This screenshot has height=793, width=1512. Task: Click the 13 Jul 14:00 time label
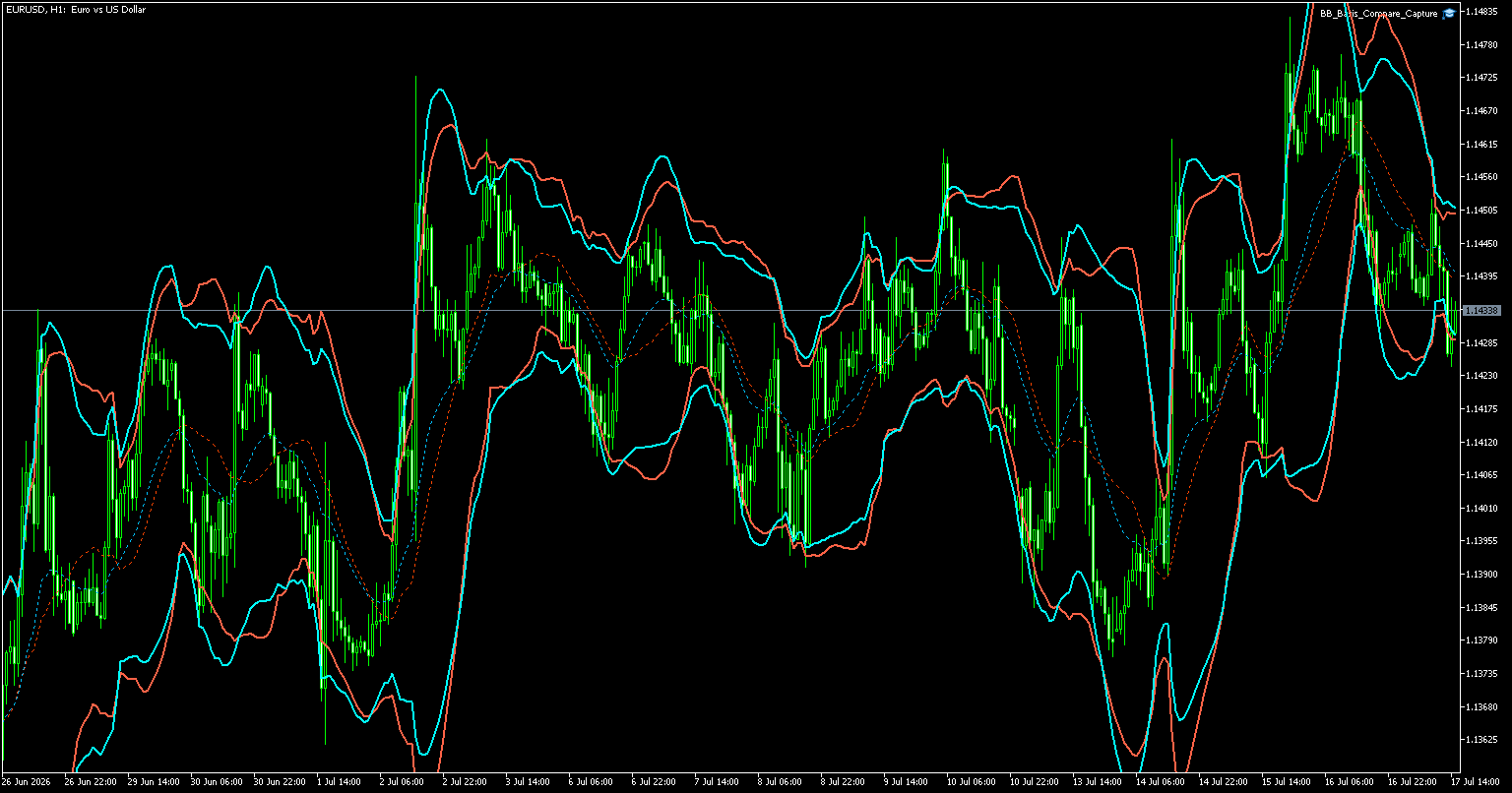[1098, 782]
